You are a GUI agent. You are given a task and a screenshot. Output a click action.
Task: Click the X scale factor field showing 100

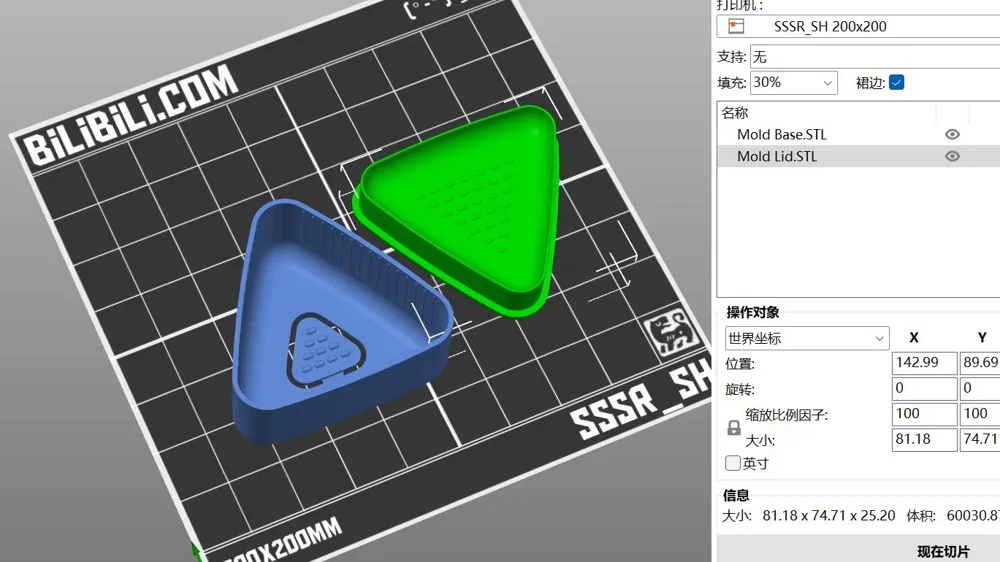point(924,414)
